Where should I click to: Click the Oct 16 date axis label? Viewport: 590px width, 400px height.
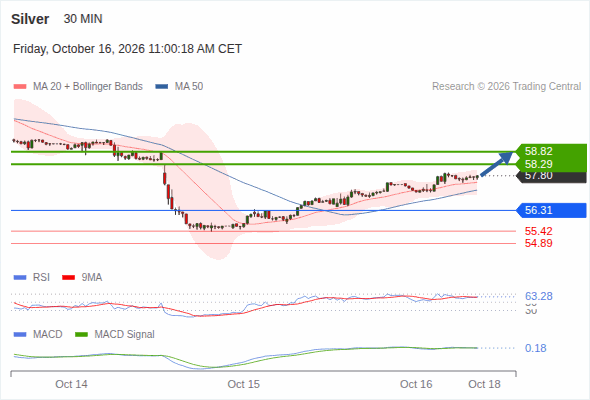coord(416,385)
